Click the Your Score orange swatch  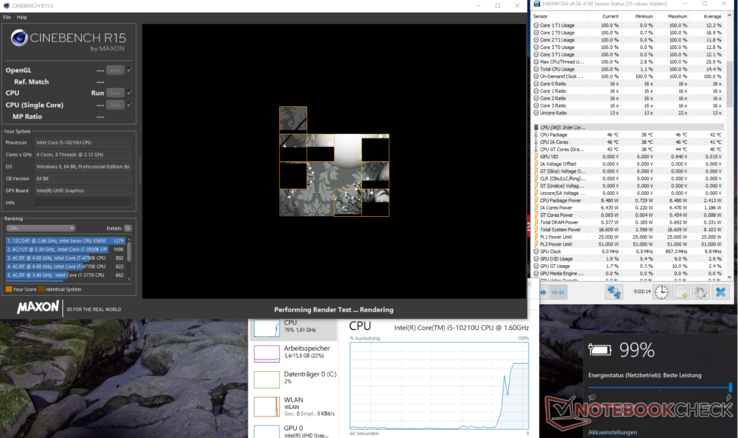pyautogui.click(x=9, y=289)
